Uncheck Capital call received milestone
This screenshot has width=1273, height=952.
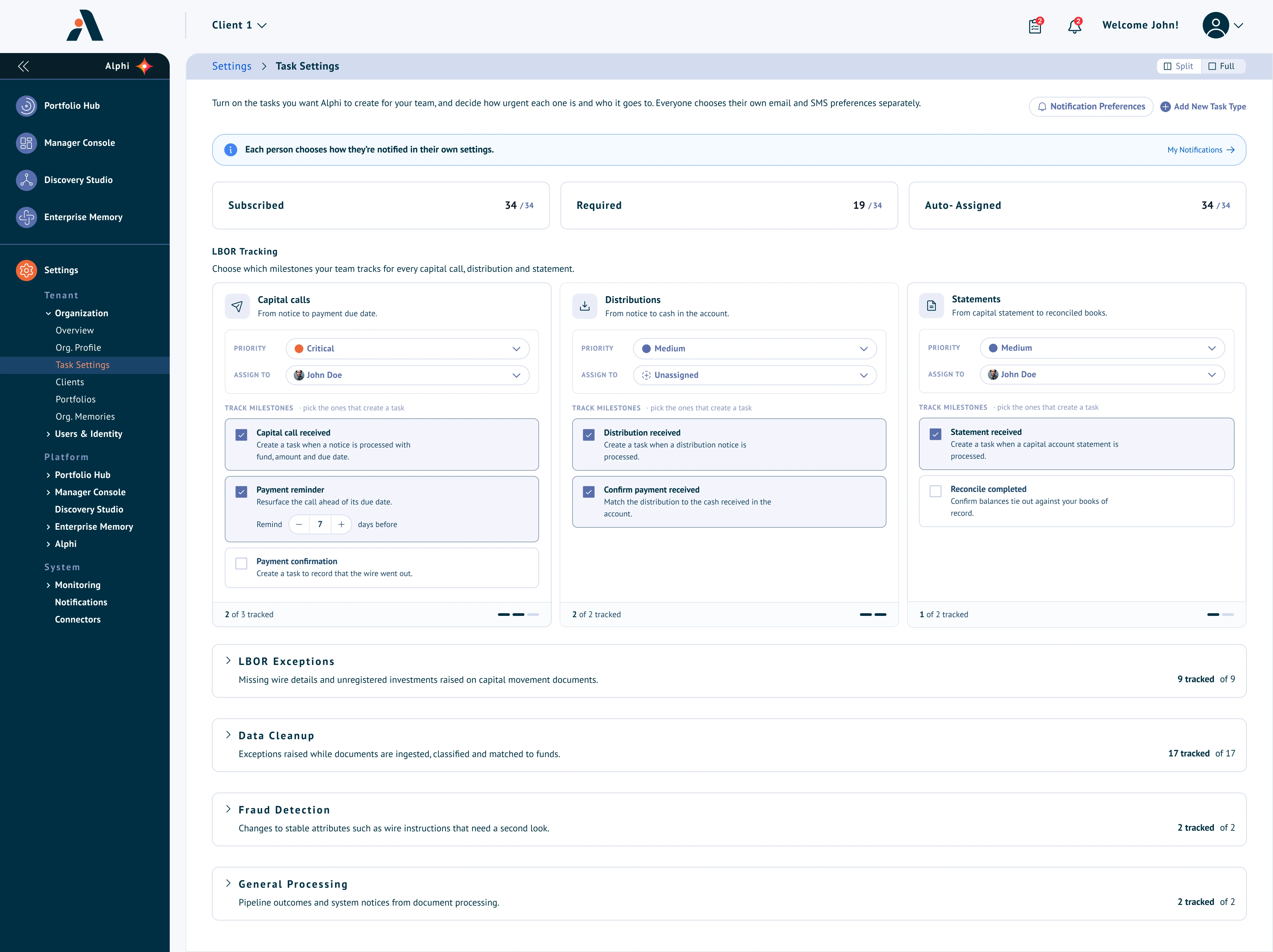coord(241,435)
